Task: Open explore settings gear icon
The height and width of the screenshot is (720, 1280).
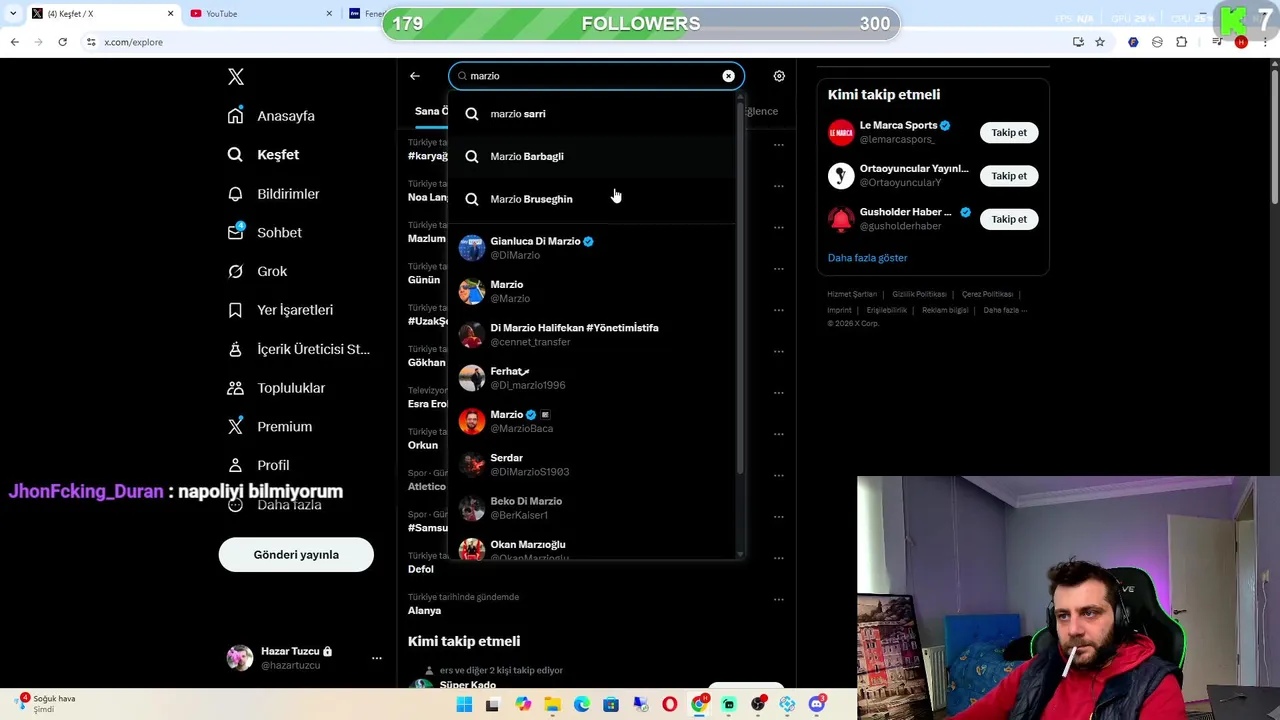Action: (x=779, y=76)
